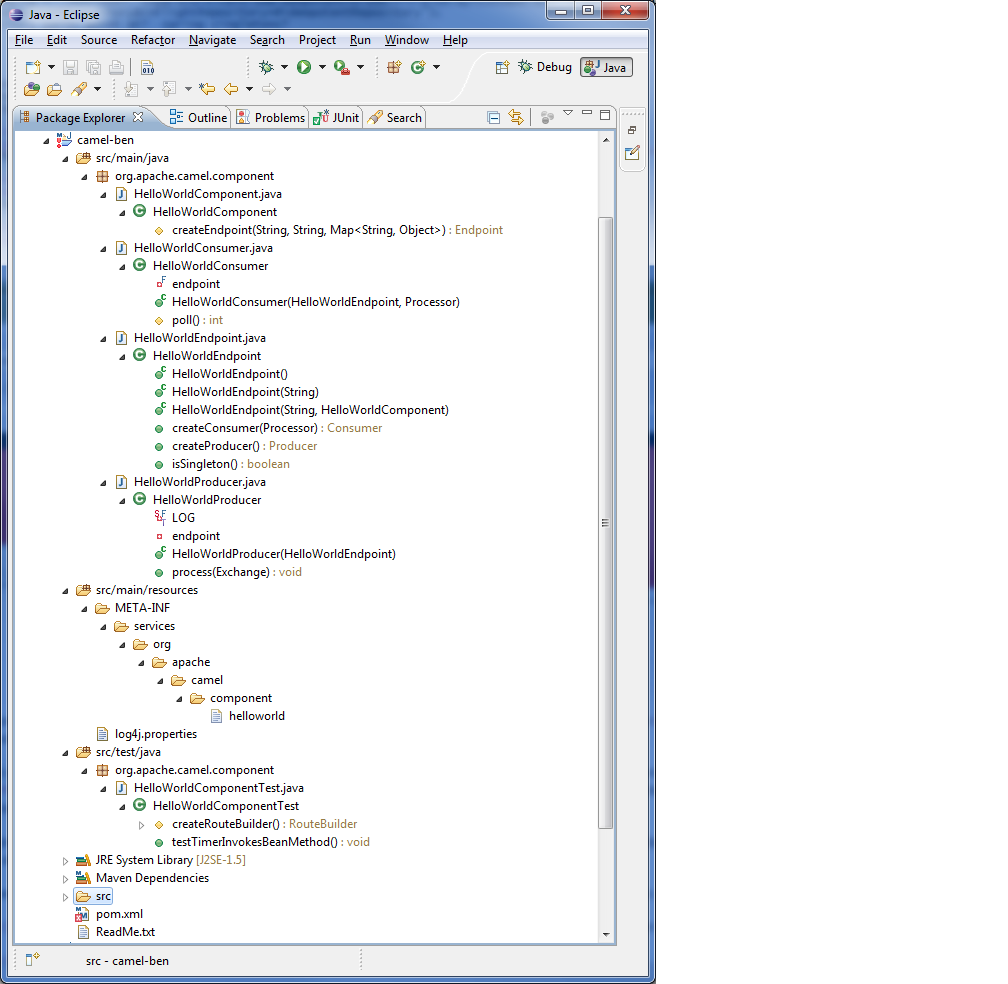Open the File menu
This screenshot has width=1008, height=984.
click(24, 40)
